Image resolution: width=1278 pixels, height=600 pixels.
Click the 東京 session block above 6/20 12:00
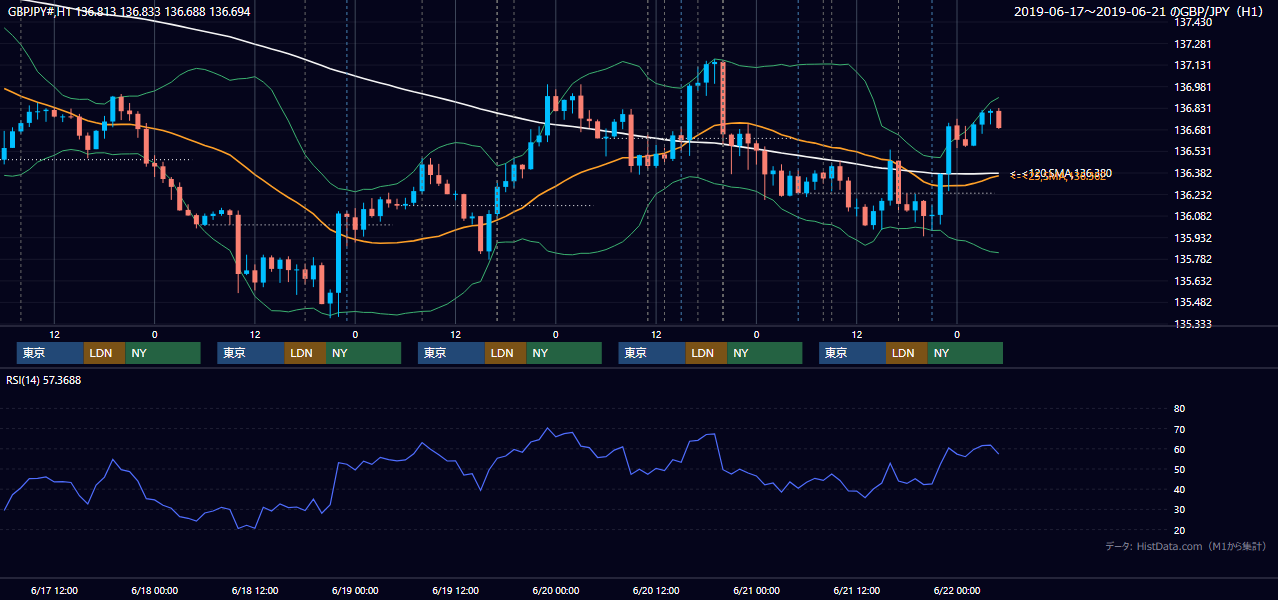652,353
